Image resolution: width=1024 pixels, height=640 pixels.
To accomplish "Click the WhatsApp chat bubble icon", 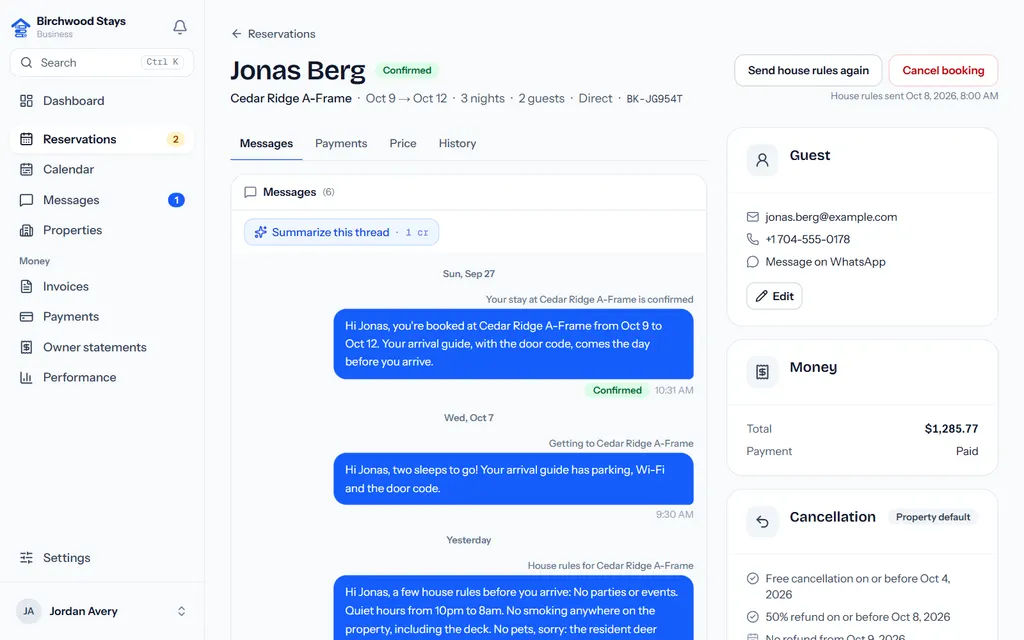I will tap(753, 261).
